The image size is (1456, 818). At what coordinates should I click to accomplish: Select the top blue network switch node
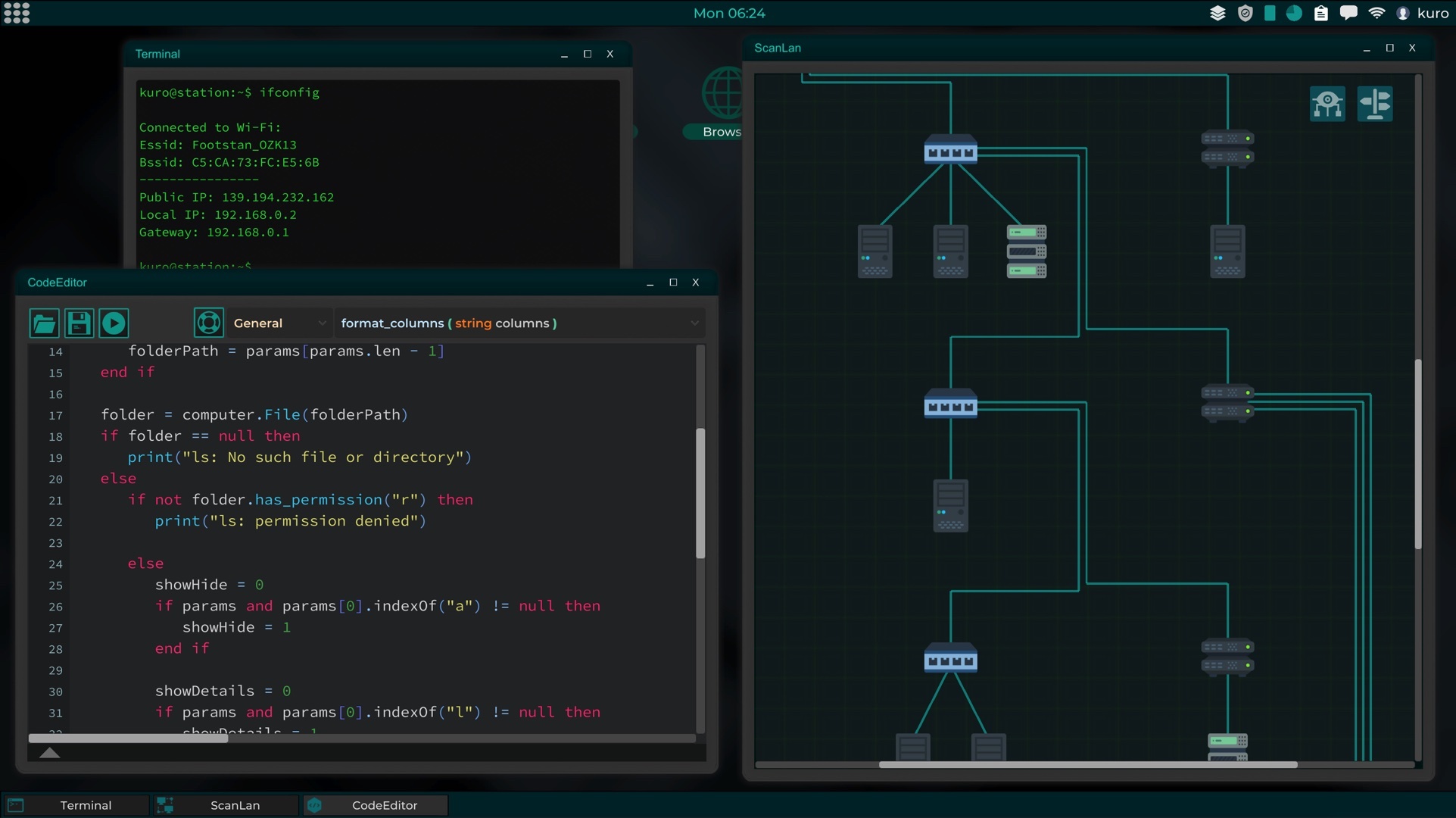click(950, 150)
